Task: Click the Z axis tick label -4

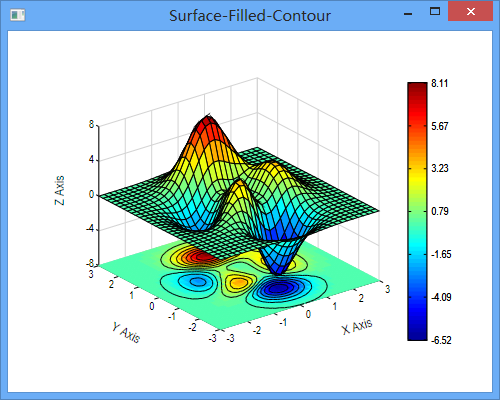Action: point(90,229)
